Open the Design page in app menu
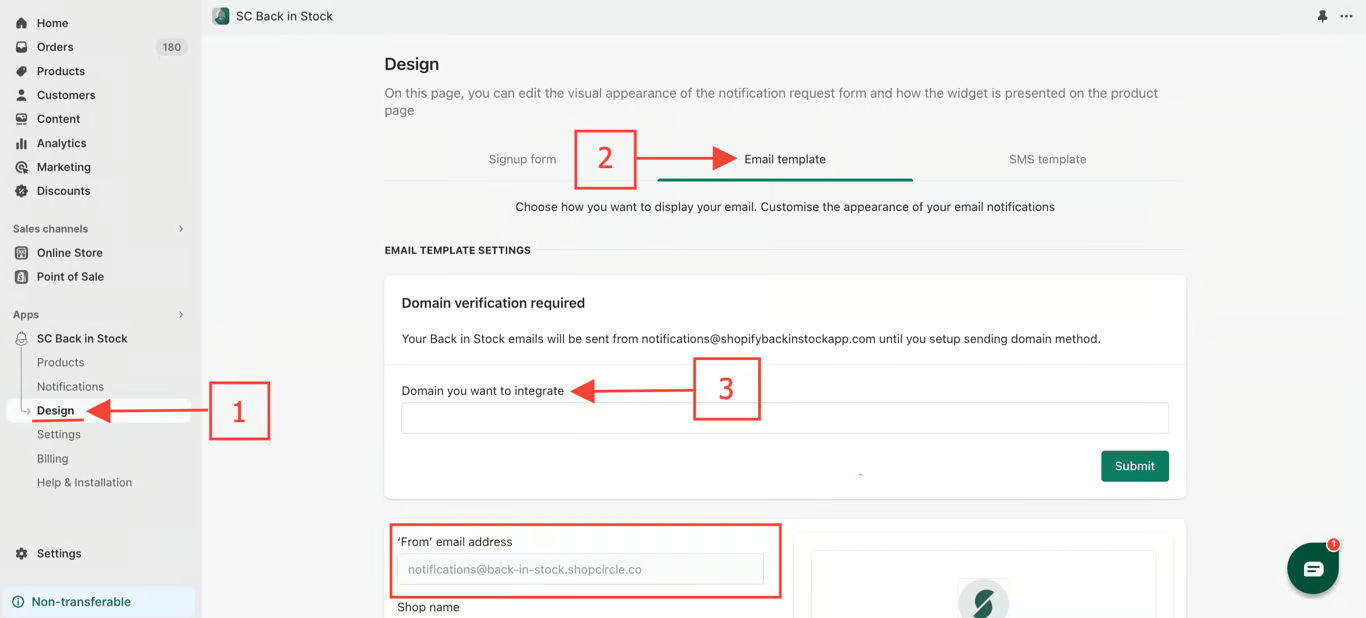Image resolution: width=1366 pixels, height=618 pixels. [x=55, y=411]
